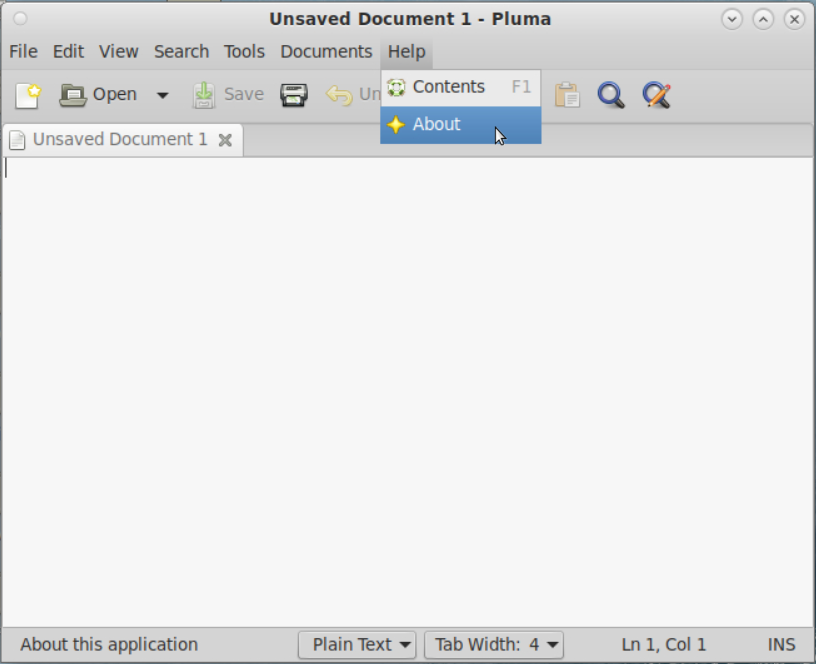The width and height of the screenshot is (816, 664).
Task: Open the File menu
Action: (x=22, y=51)
